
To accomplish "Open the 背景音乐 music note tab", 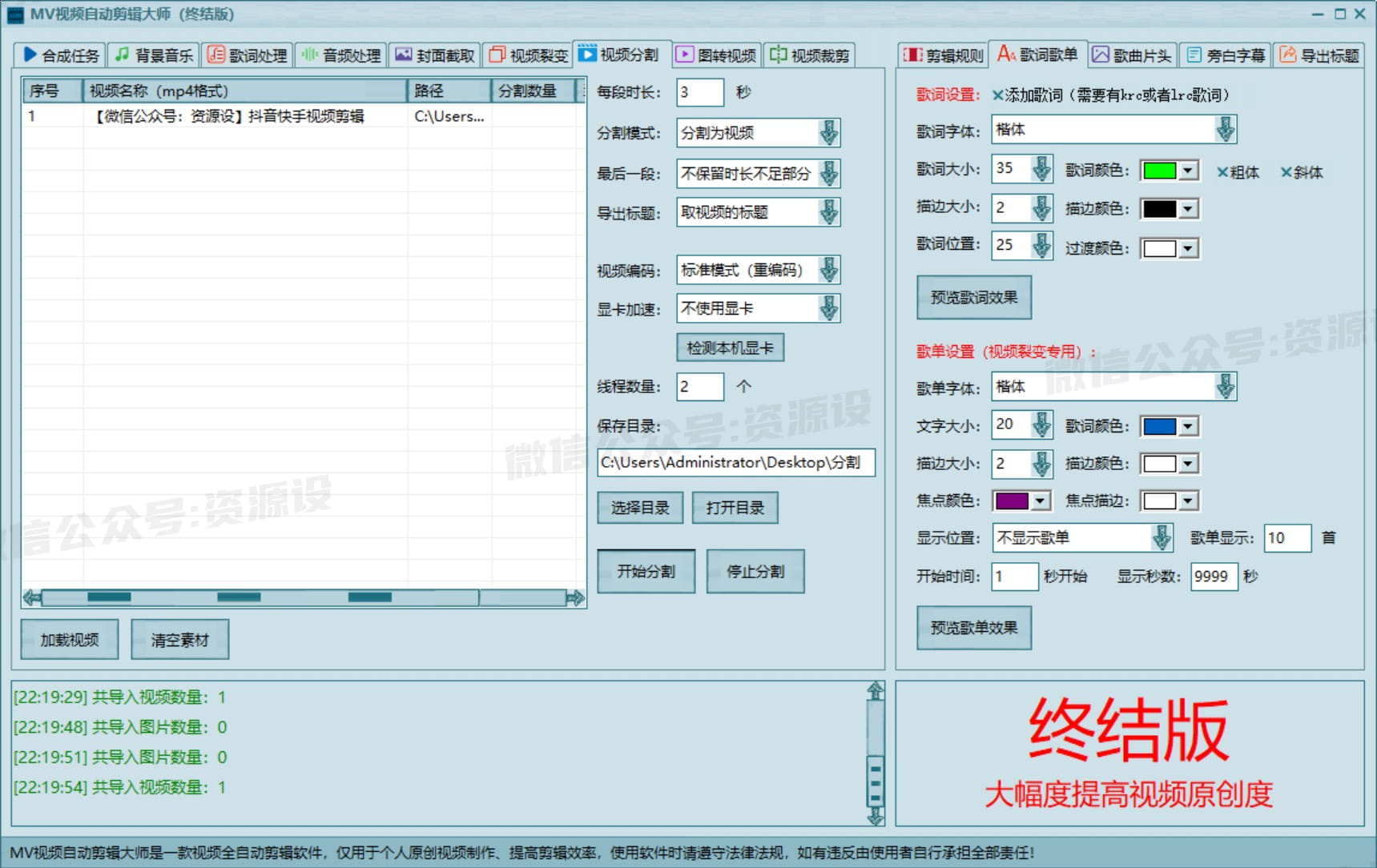I will (154, 55).
